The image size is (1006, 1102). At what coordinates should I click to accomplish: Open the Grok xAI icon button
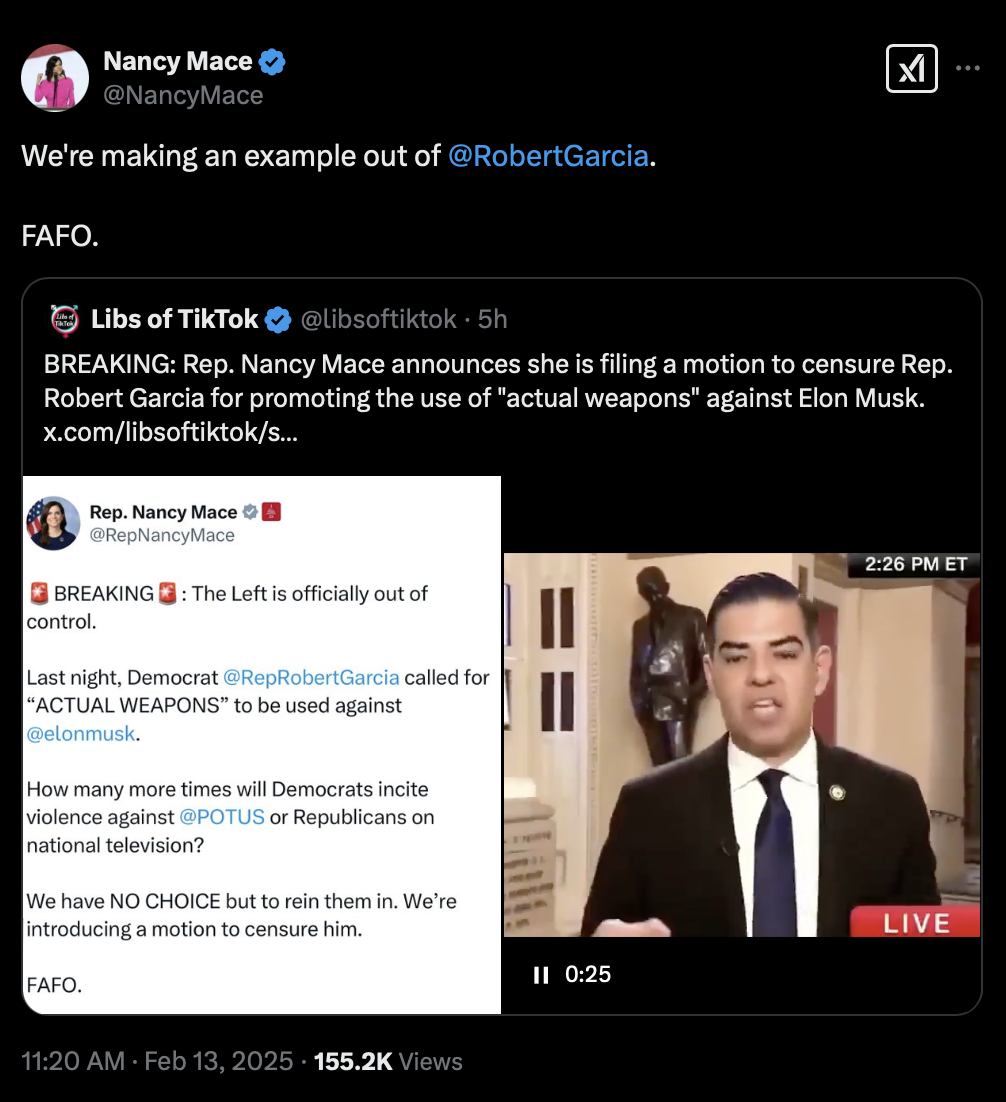click(x=912, y=68)
